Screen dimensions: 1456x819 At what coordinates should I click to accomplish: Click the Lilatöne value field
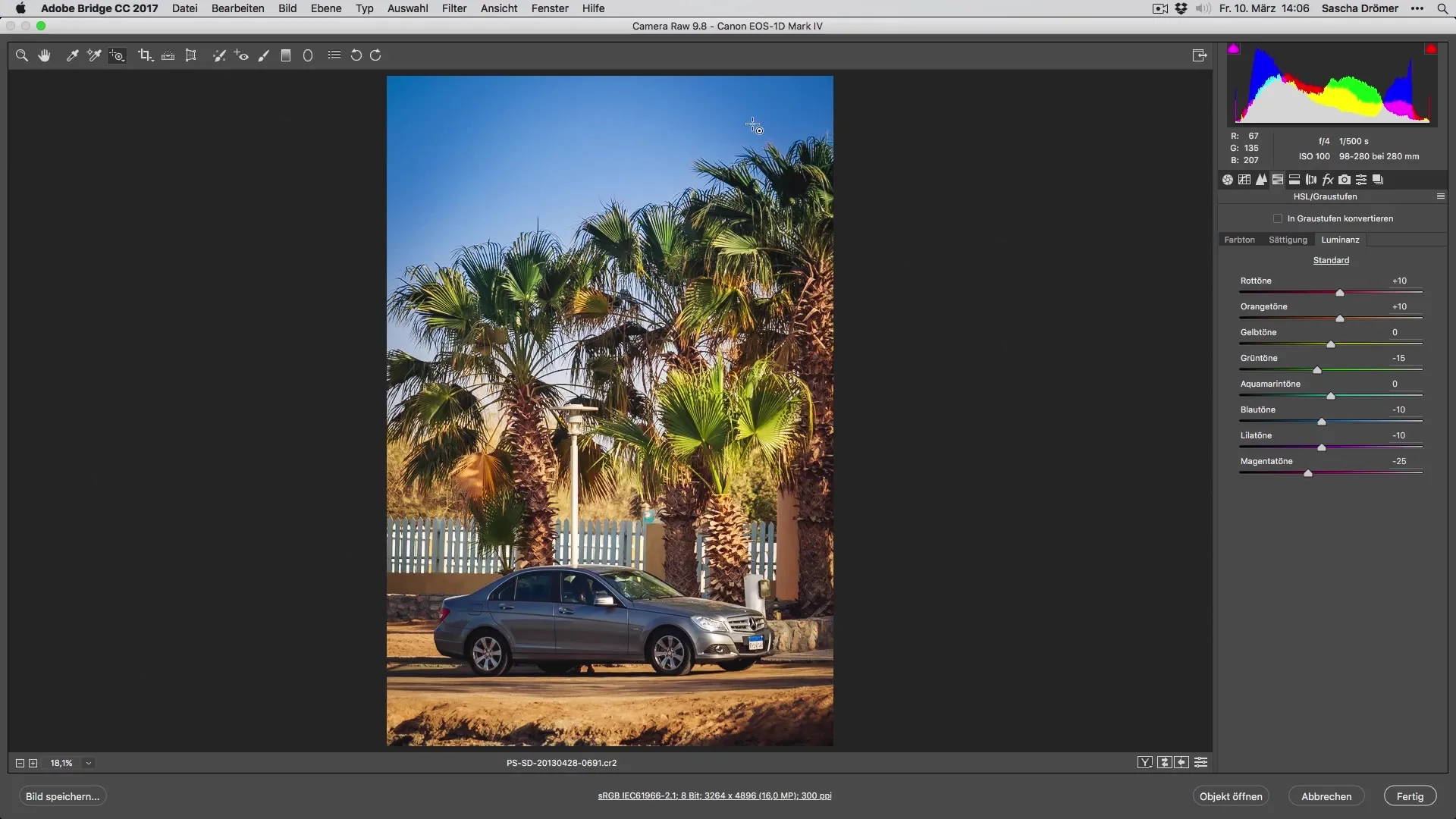(1399, 435)
